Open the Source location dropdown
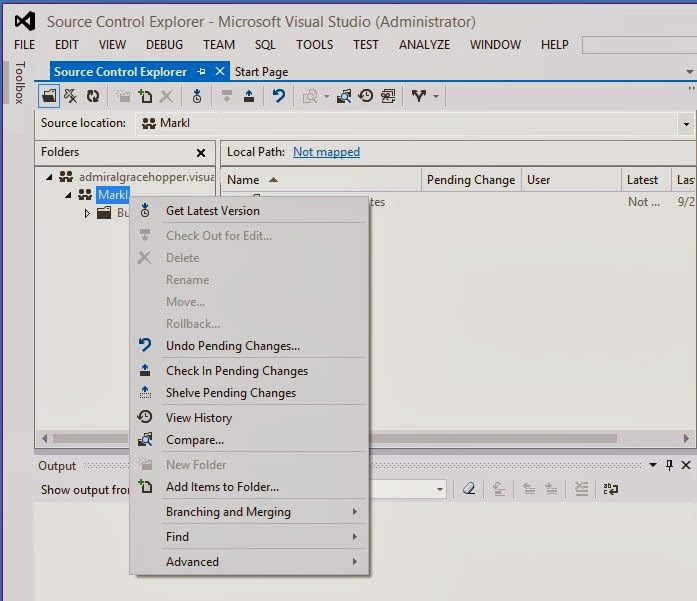This screenshot has width=697, height=601. [686, 124]
